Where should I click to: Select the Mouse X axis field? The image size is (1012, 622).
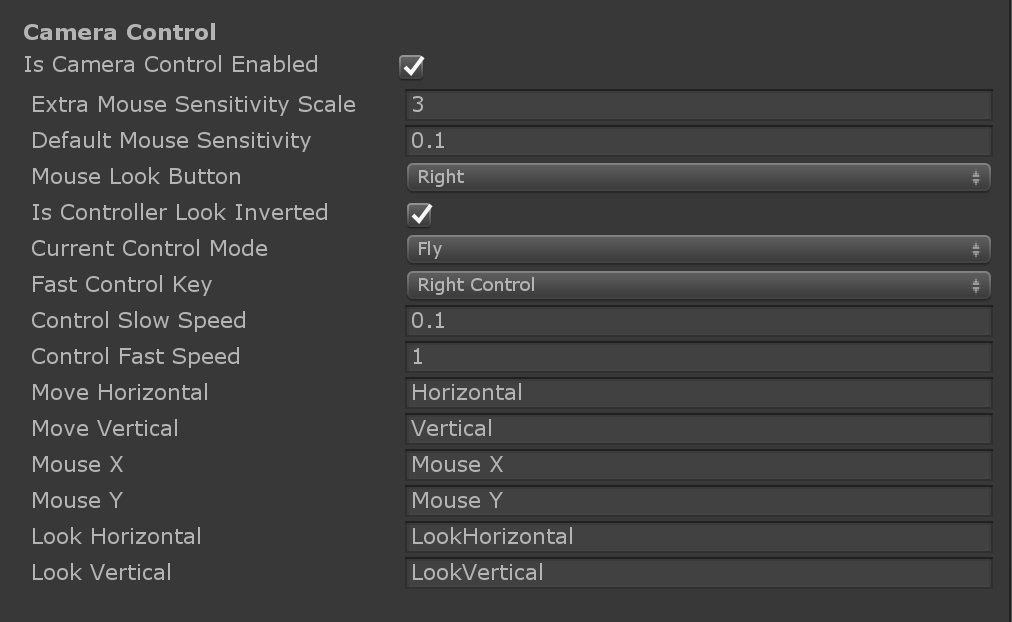697,465
